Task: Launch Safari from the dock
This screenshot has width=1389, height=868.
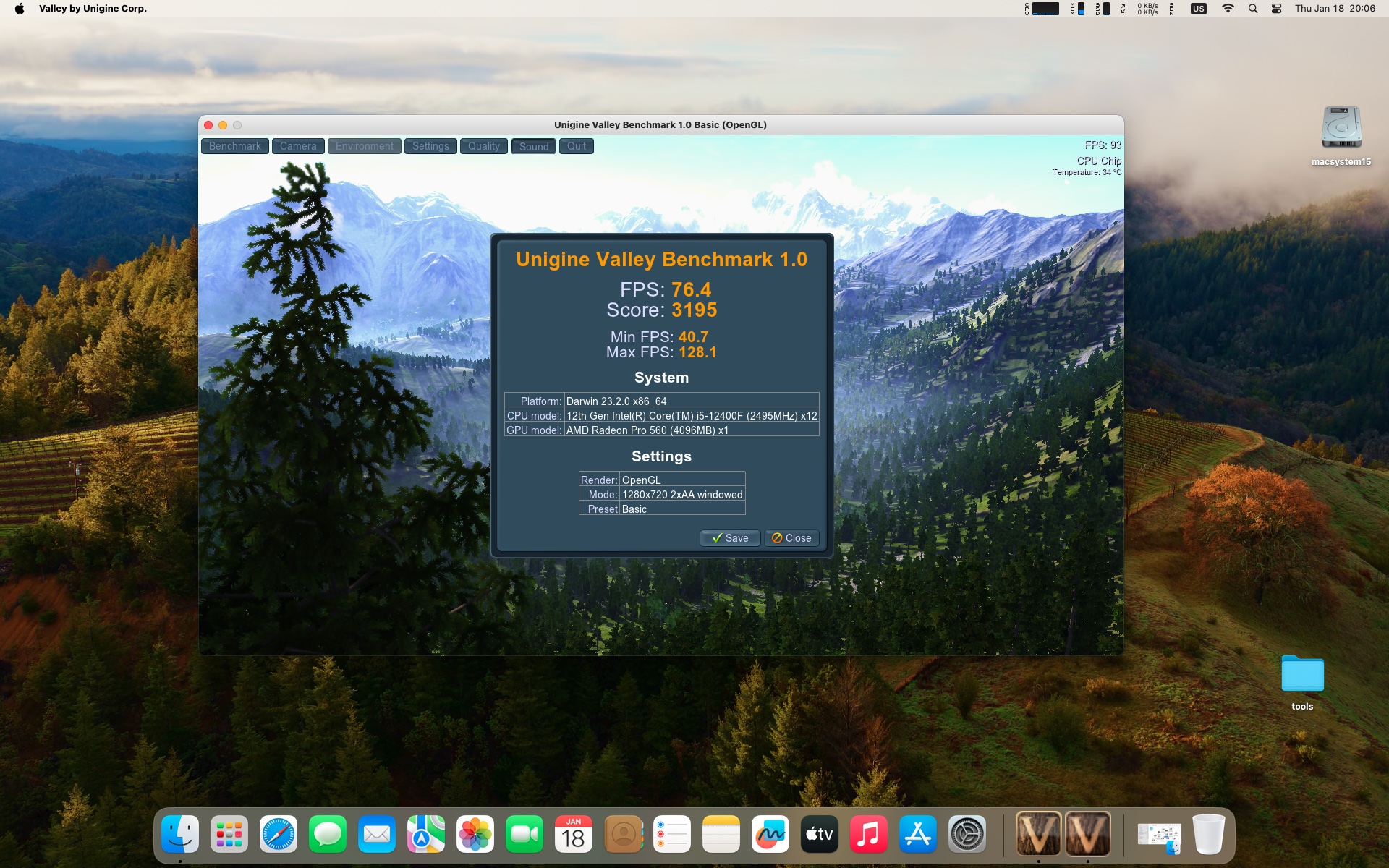Action: (279, 834)
